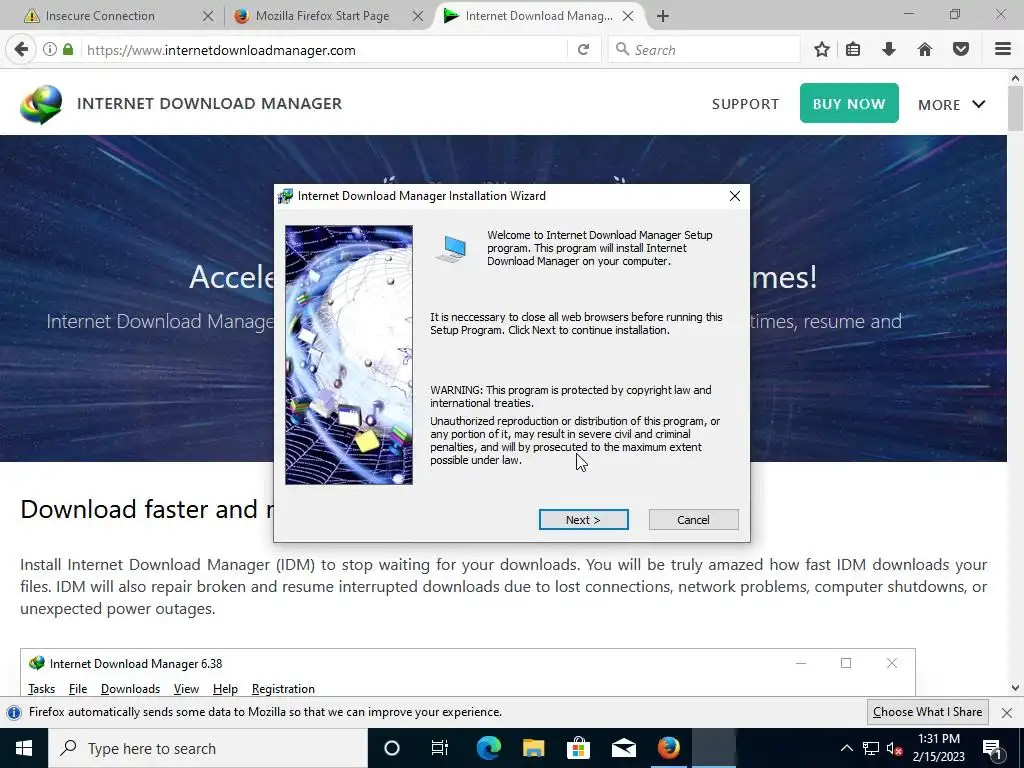The image size is (1024, 768).
Task: Open Registration menu in IDM 6.38 screenshot
Action: [283, 689]
